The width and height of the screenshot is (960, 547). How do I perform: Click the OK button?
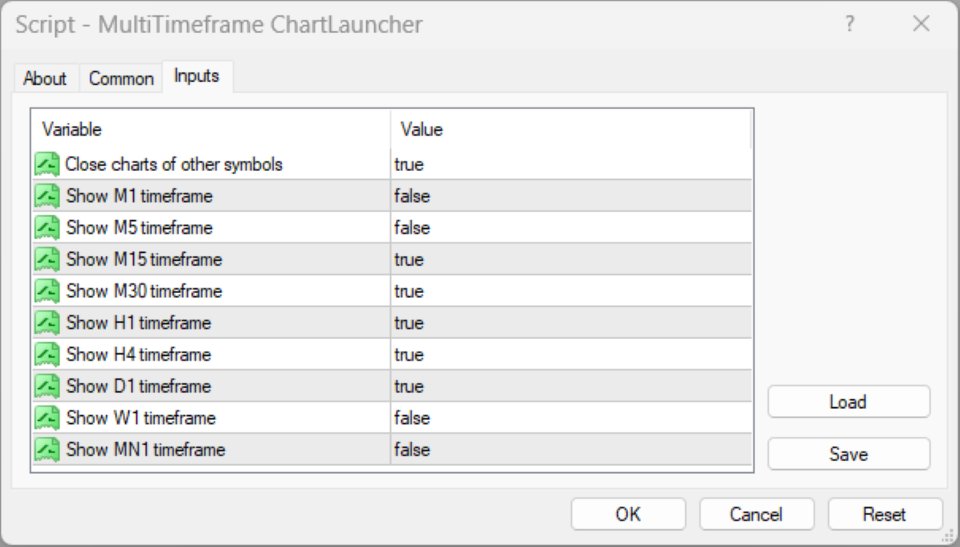pyautogui.click(x=628, y=514)
